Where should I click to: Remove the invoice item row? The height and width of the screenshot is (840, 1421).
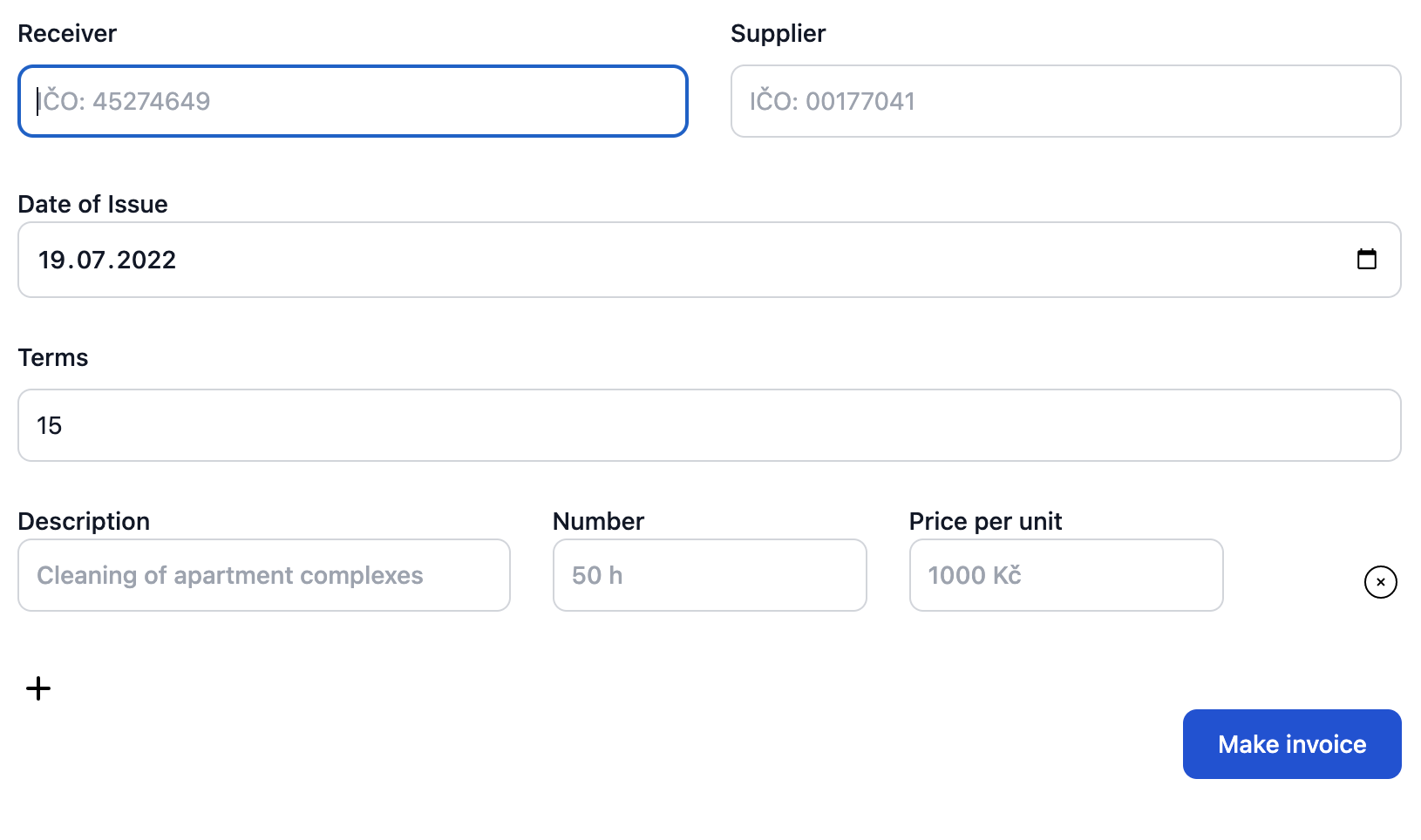1380,582
